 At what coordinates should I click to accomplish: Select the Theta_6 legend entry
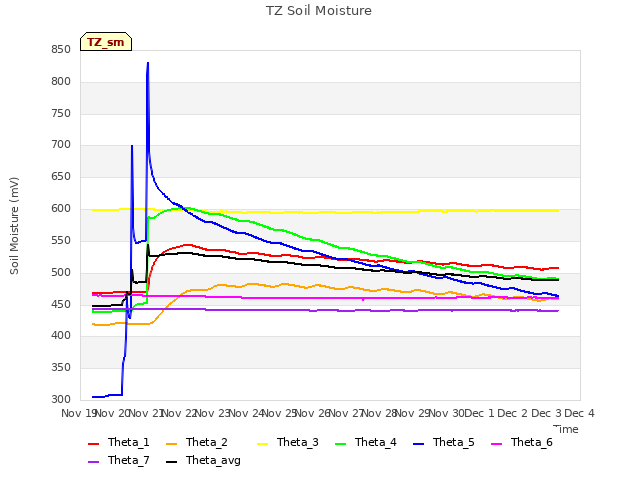pyautogui.click(x=522, y=442)
